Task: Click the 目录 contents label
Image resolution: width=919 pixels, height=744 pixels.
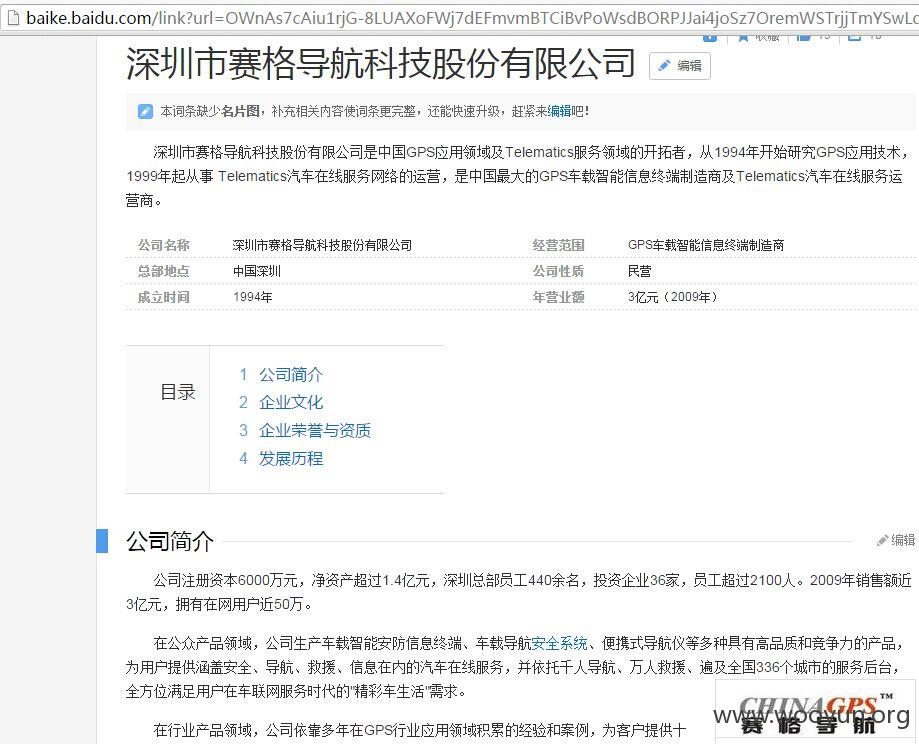Action: pyautogui.click(x=178, y=392)
